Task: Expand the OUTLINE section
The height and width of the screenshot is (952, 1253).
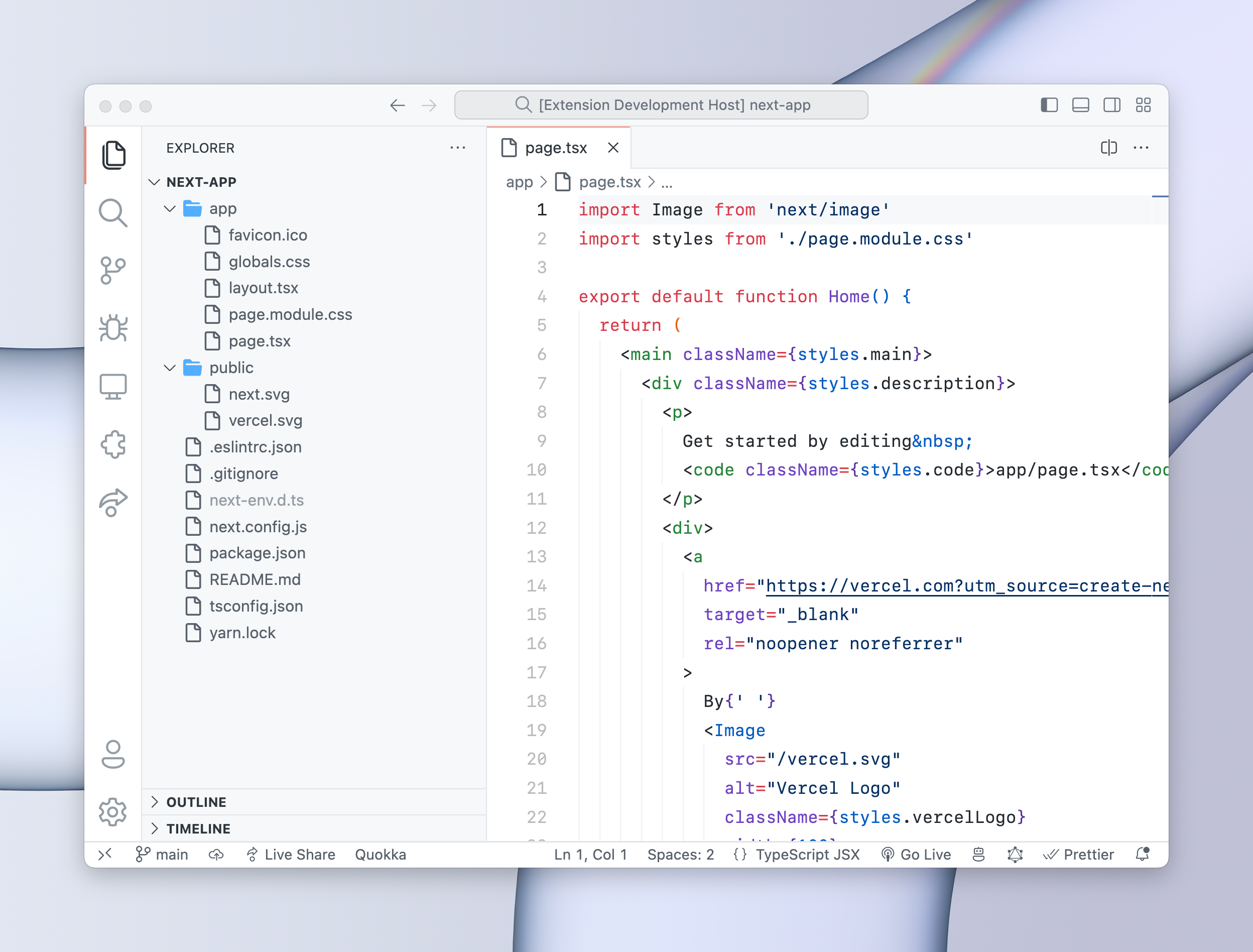Action: [x=196, y=802]
